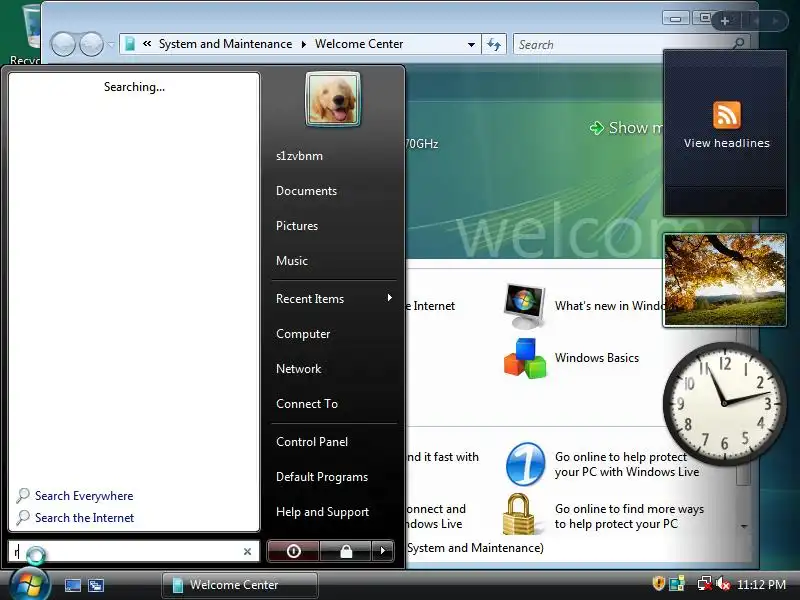Click Switch between windows quick launch icon
Viewport: 800px width, 600px height.
tap(96, 585)
